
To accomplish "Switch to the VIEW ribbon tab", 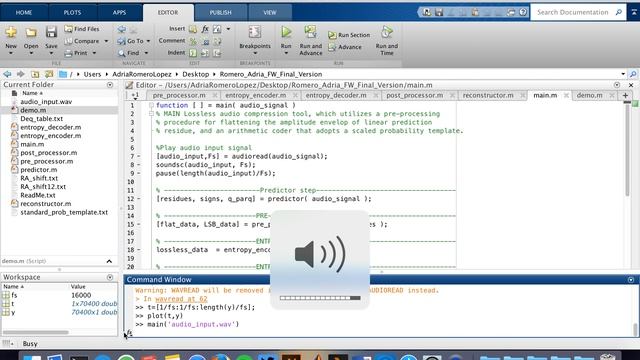I will pos(270,13).
